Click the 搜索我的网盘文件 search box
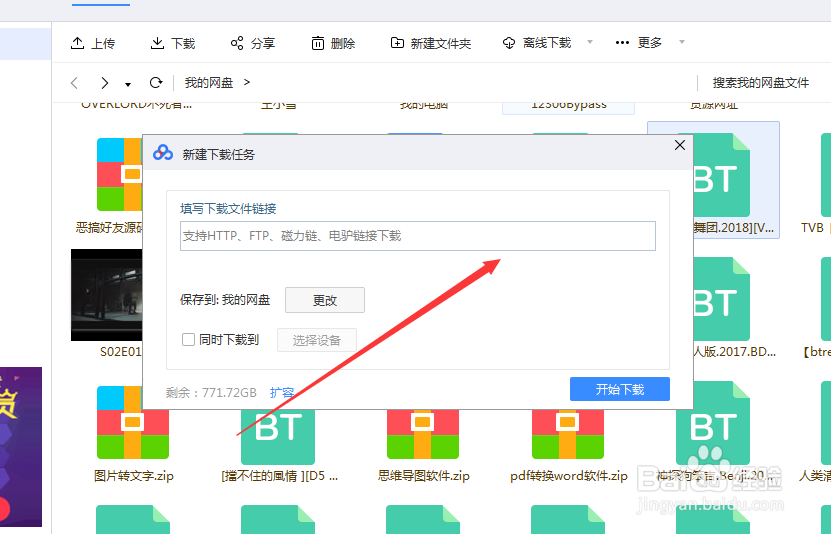This screenshot has height=534, width=831. (x=761, y=83)
